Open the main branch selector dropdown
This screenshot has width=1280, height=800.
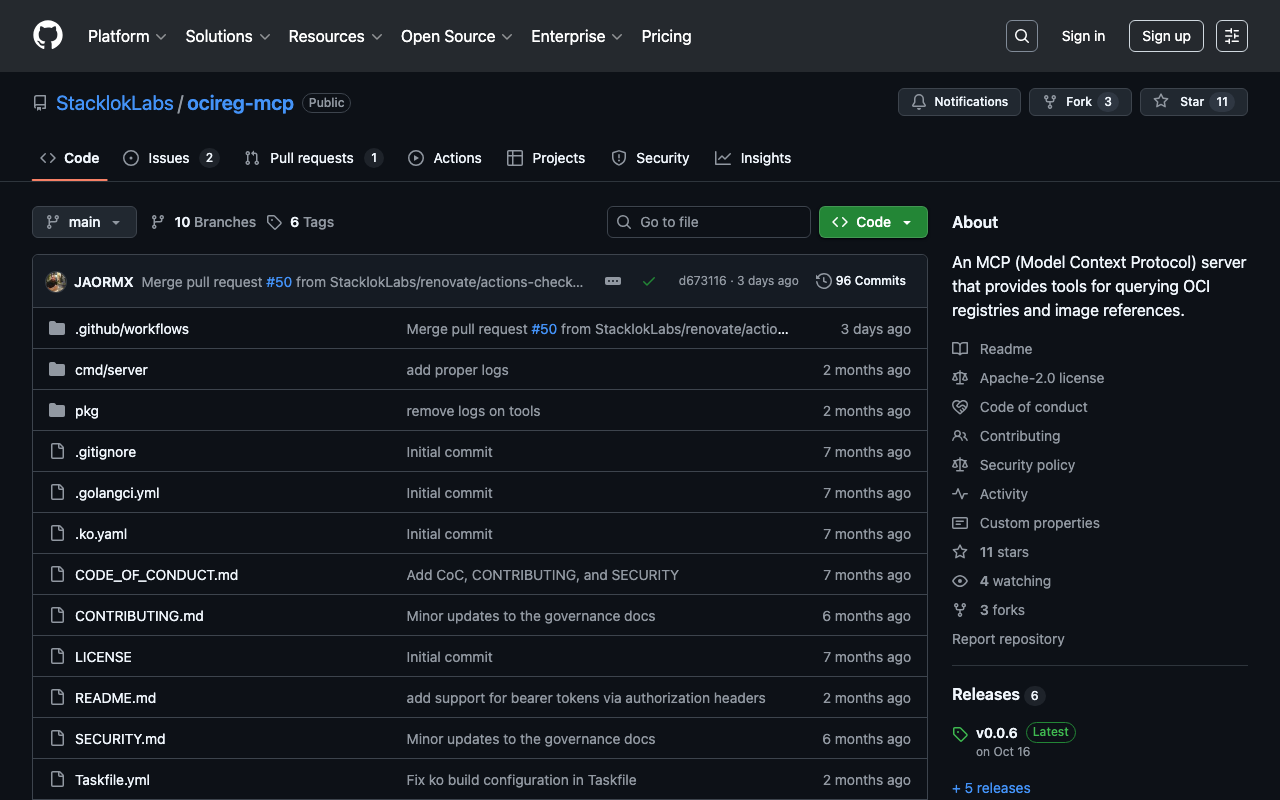pyautogui.click(x=84, y=222)
